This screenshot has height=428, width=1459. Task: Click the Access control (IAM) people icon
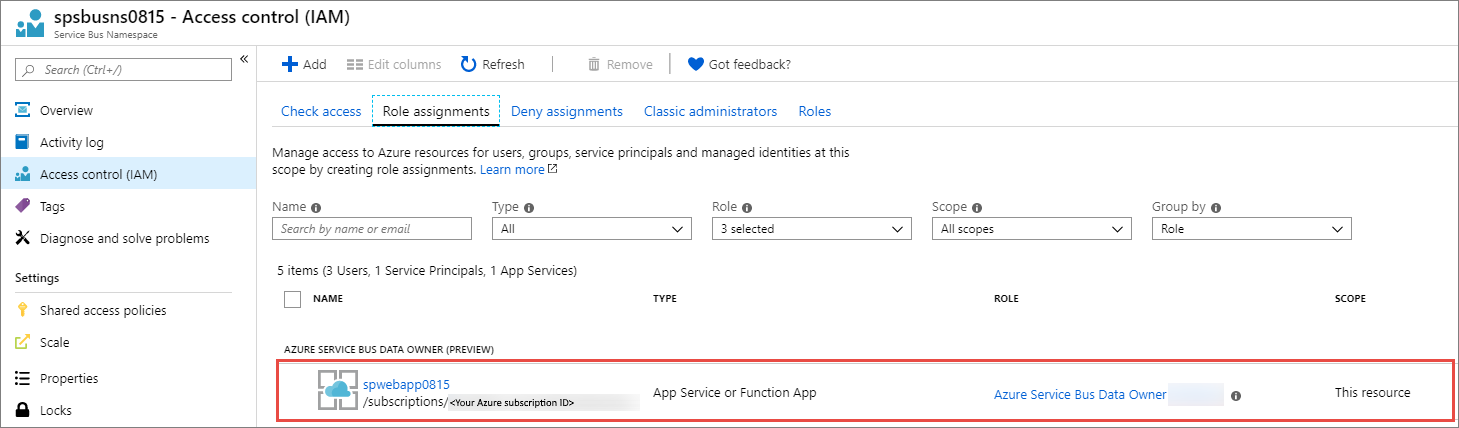[23, 174]
